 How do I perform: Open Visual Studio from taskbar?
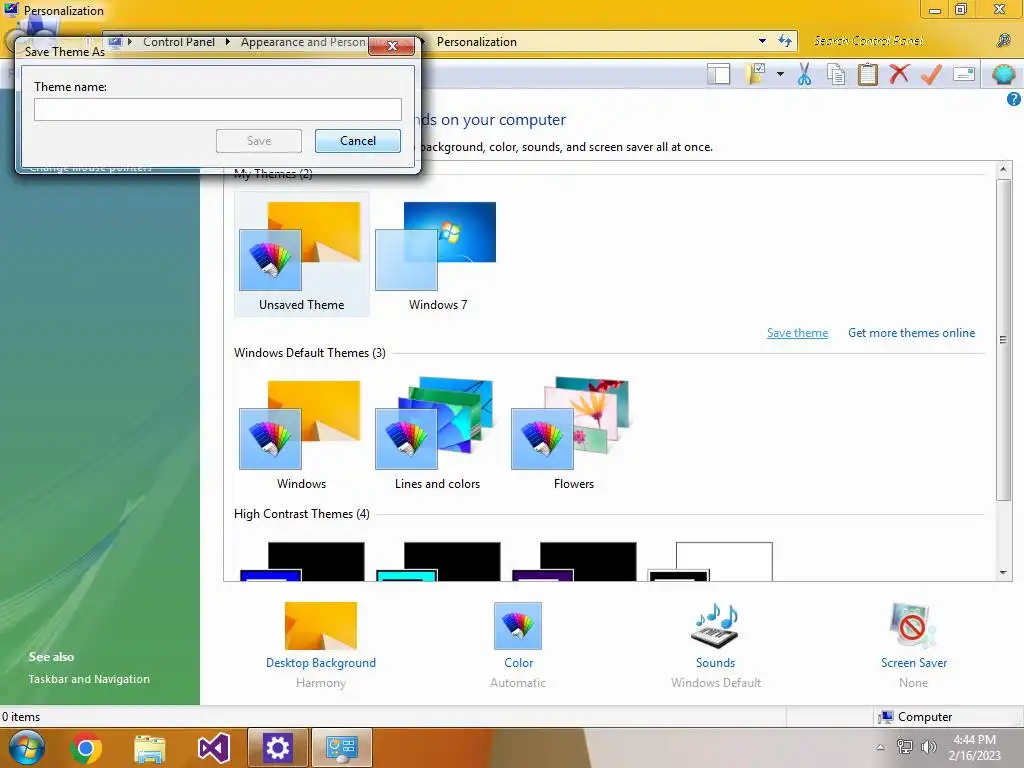(x=214, y=748)
